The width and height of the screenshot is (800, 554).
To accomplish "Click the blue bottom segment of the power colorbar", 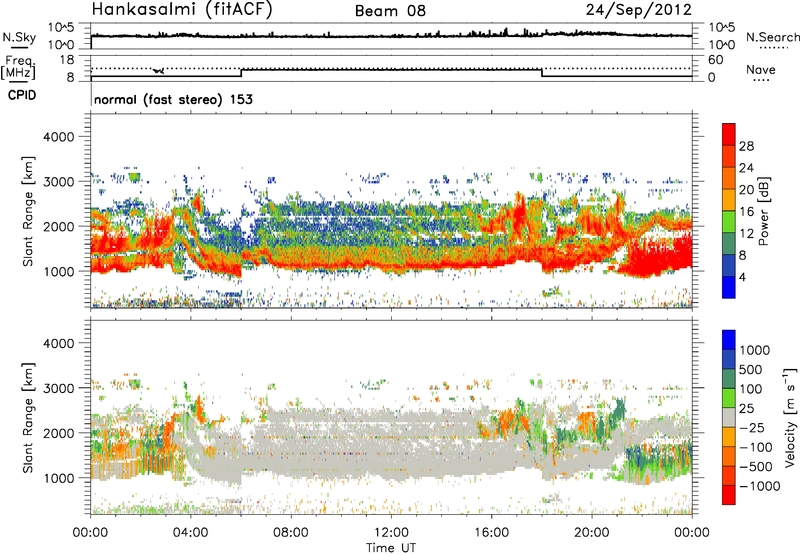I will tap(729, 287).
